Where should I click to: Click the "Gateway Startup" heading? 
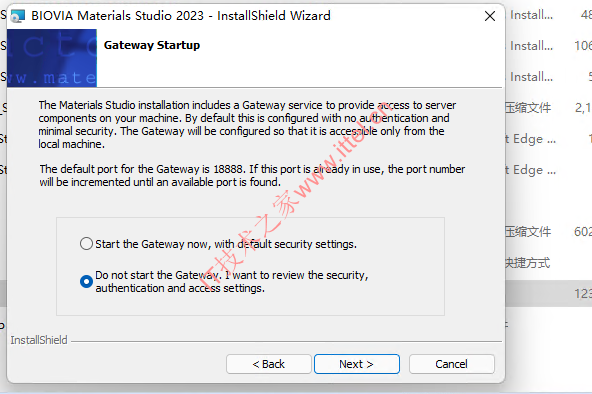152,45
